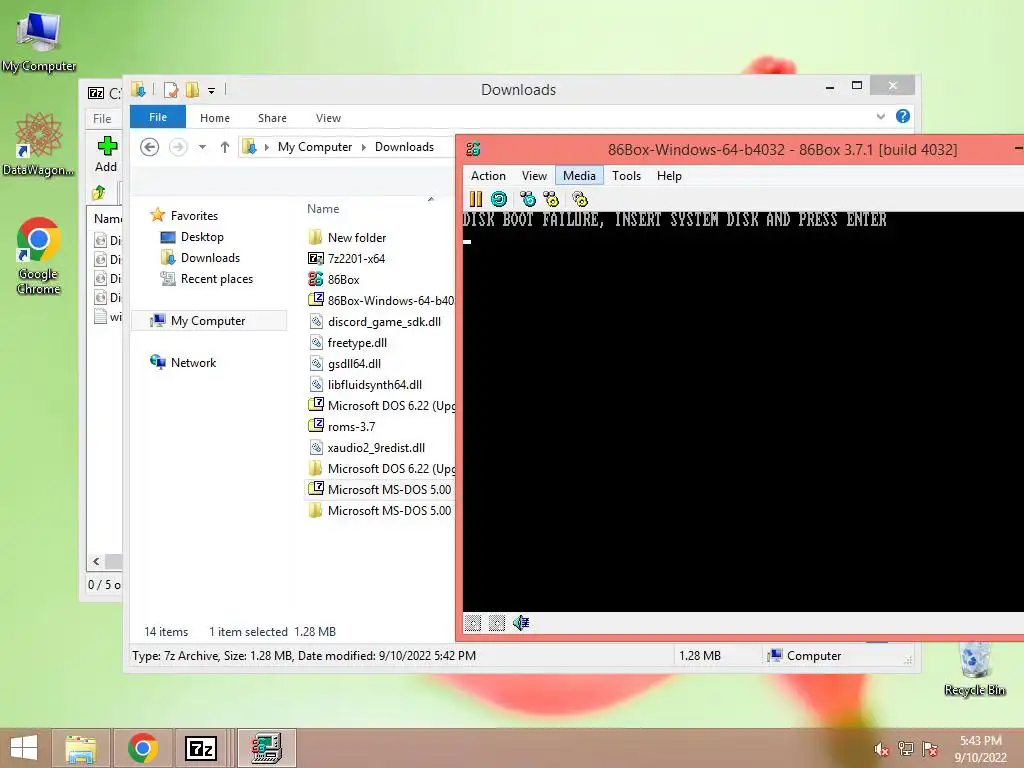Switch to 7-Zip on the taskbar

200,748
